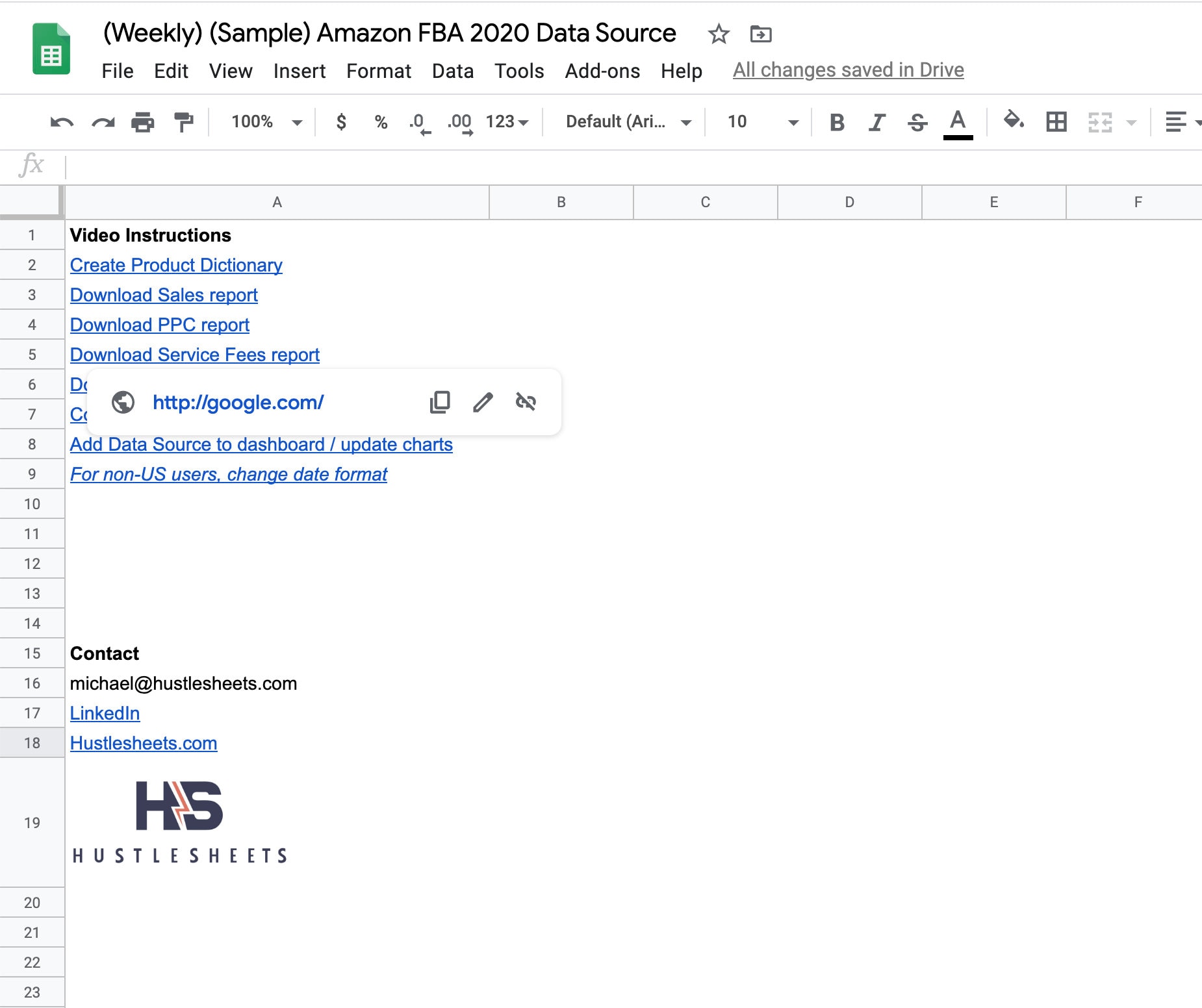The height and width of the screenshot is (1008, 1202).
Task: Open the Add-ons menu
Action: pos(602,71)
